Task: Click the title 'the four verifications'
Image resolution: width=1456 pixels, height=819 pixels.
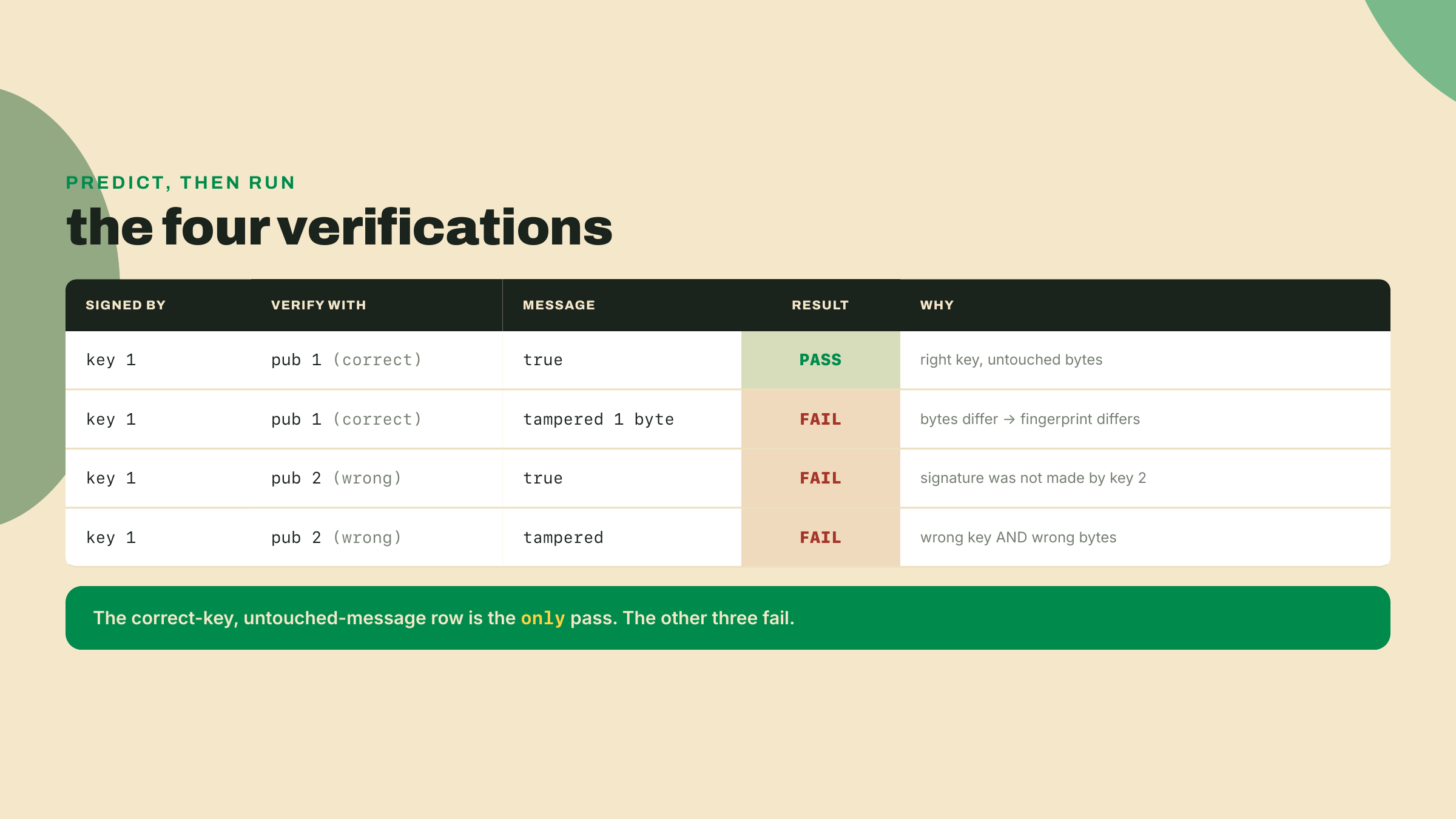Action: [x=339, y=227]
